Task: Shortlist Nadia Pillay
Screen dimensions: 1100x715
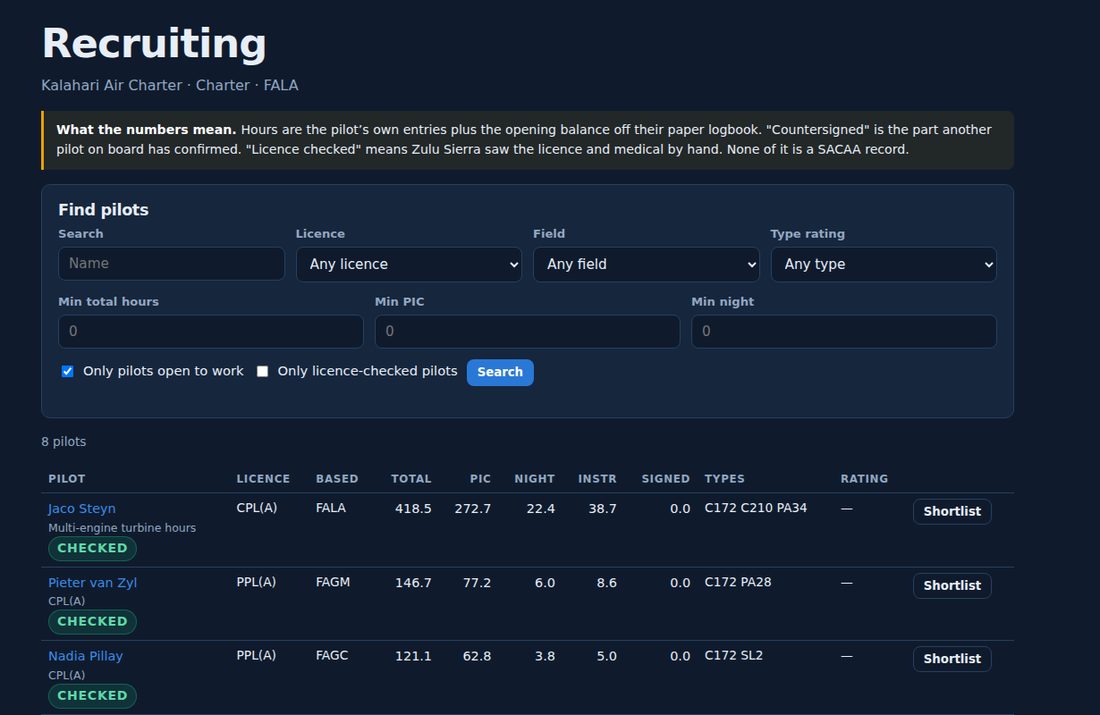Action: coord(952,659)
